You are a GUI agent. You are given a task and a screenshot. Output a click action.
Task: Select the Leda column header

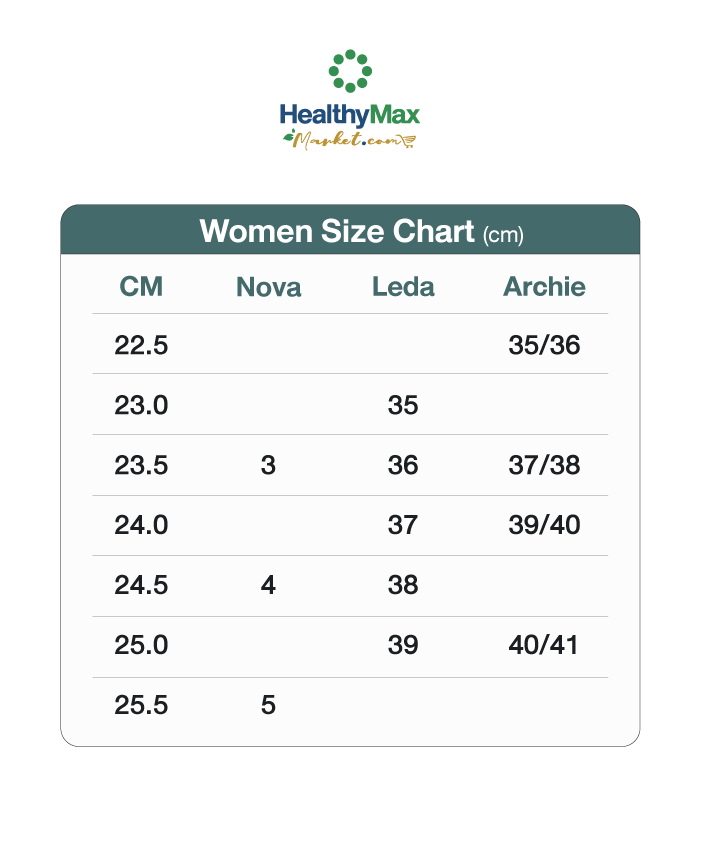(x=403, y=287)
